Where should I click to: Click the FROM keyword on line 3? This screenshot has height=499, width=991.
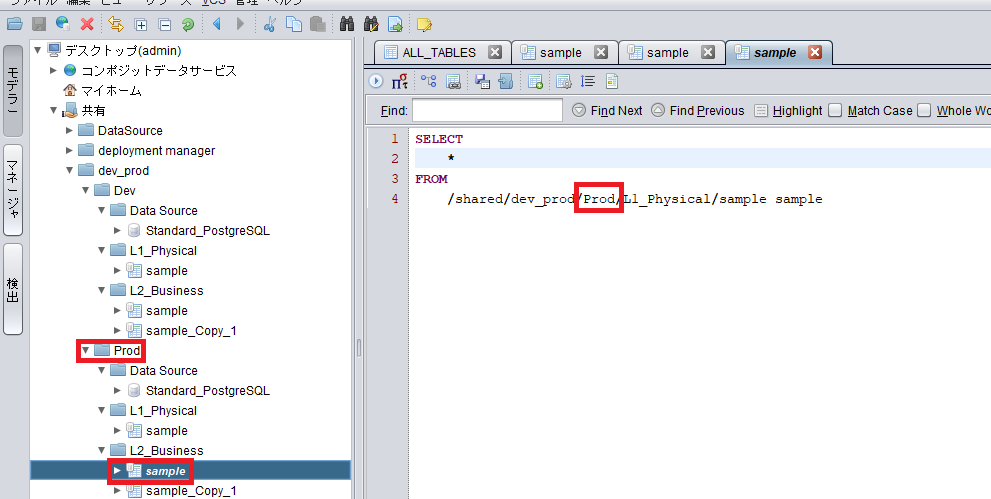coord(432,179)
